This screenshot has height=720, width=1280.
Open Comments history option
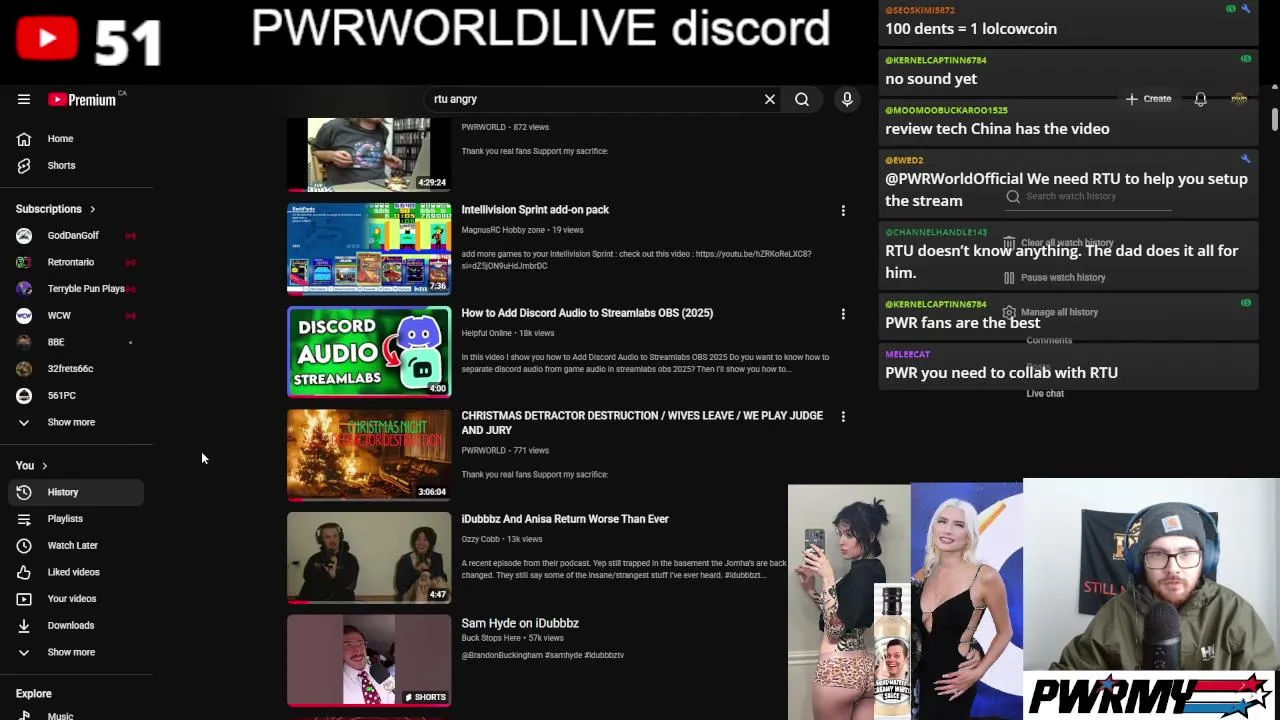point(1049,340)
